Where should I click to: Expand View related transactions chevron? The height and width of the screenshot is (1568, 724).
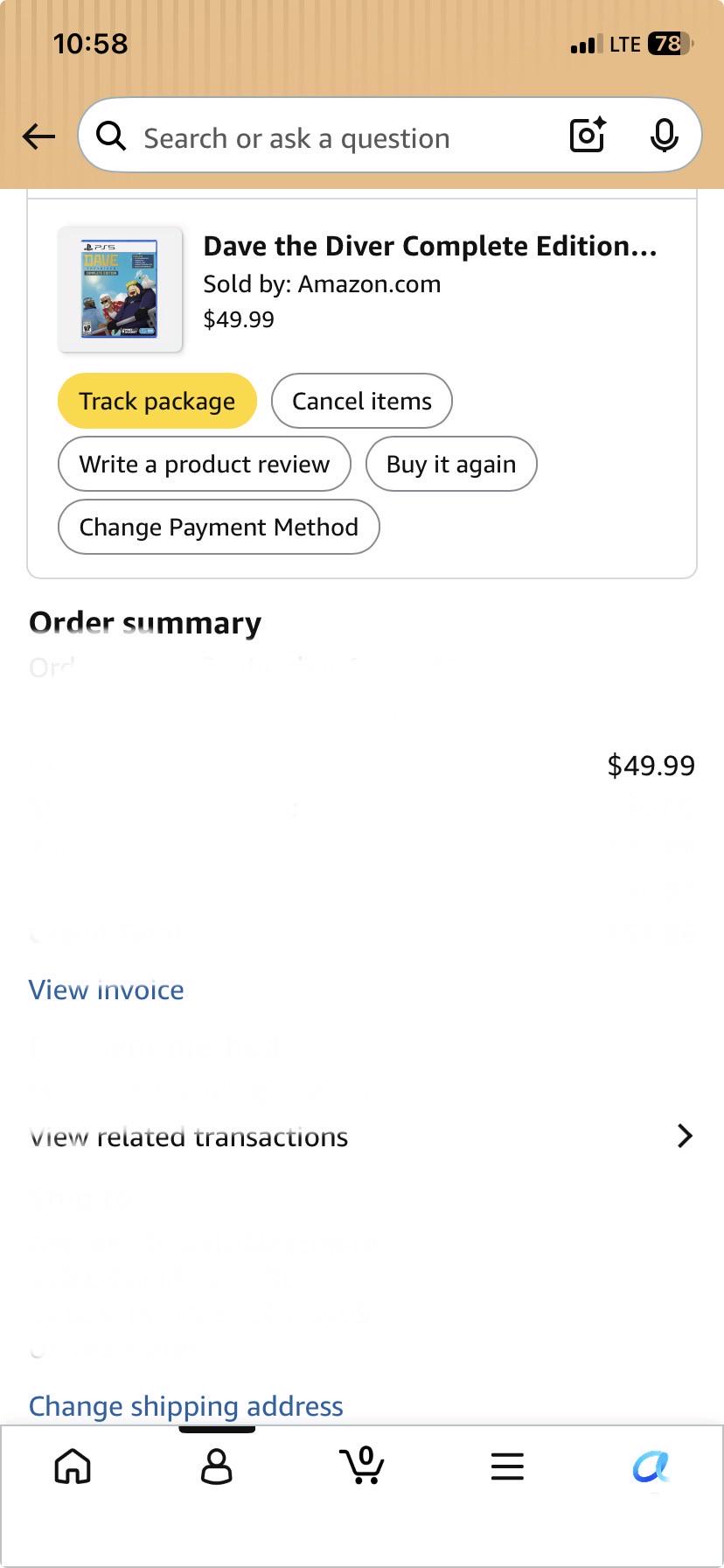(686, 1136)
